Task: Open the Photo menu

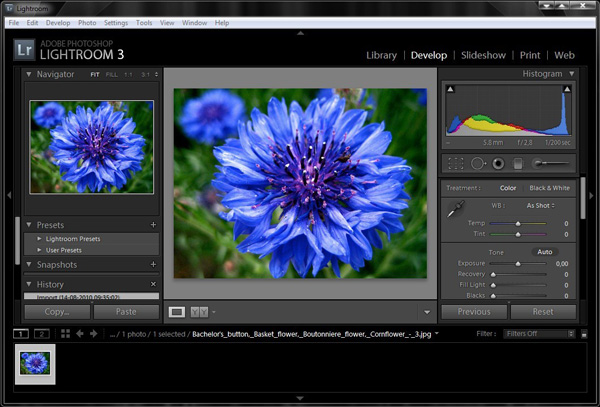Action: point(87,23)
